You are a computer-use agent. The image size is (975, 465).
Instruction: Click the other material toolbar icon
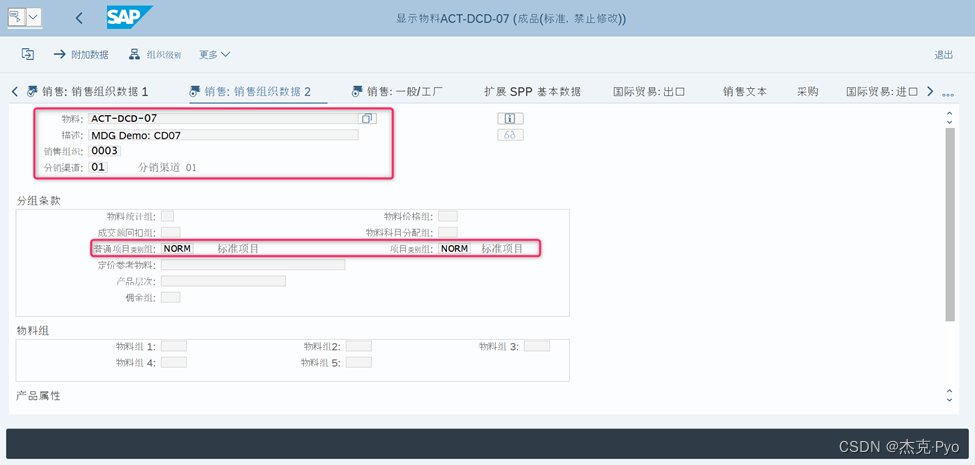tap(27, 54)
